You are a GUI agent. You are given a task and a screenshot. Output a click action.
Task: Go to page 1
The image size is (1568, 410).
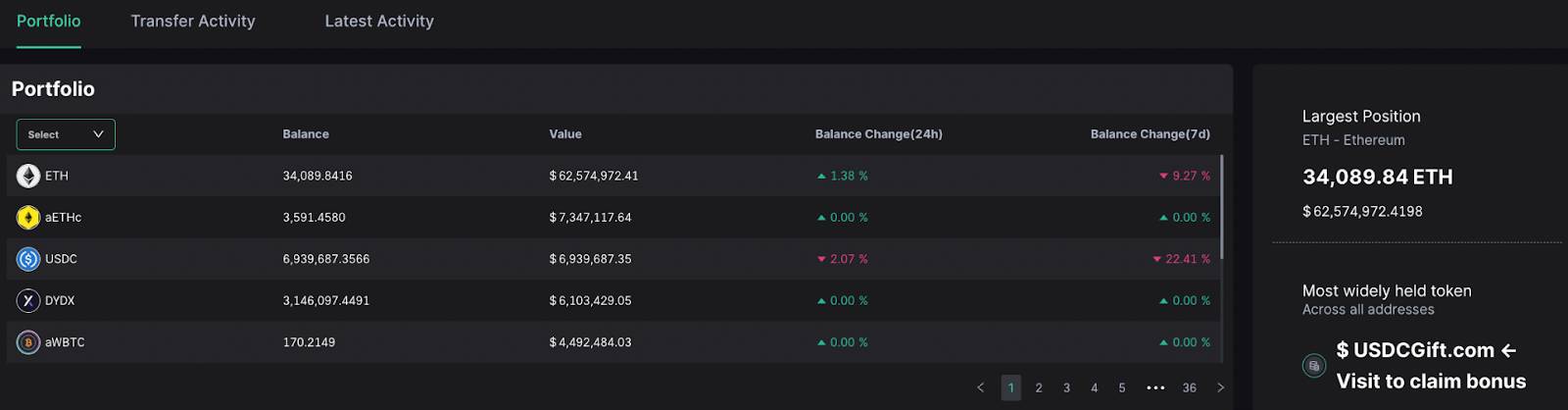(x=1011, y=387)
